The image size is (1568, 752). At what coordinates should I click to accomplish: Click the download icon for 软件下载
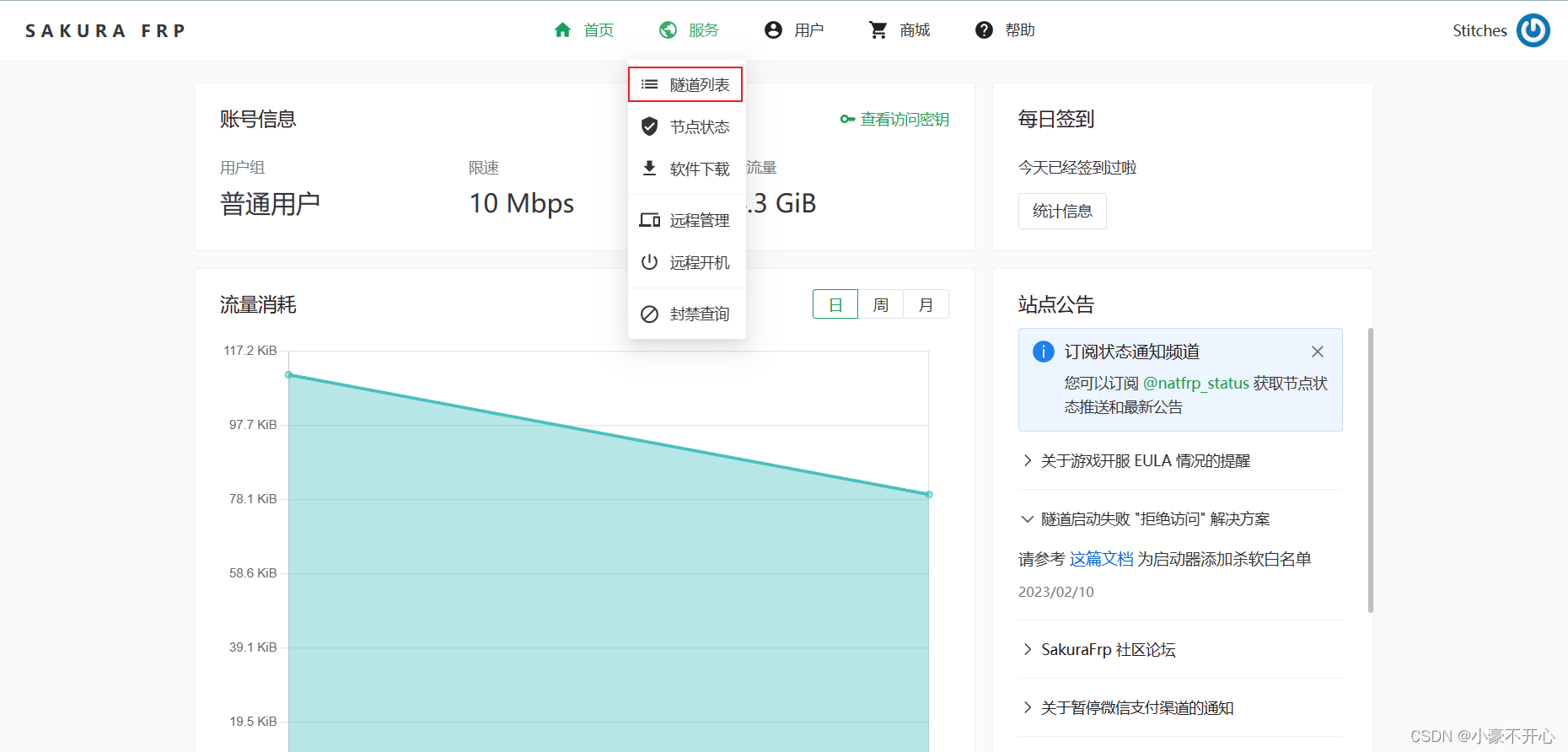649,169
